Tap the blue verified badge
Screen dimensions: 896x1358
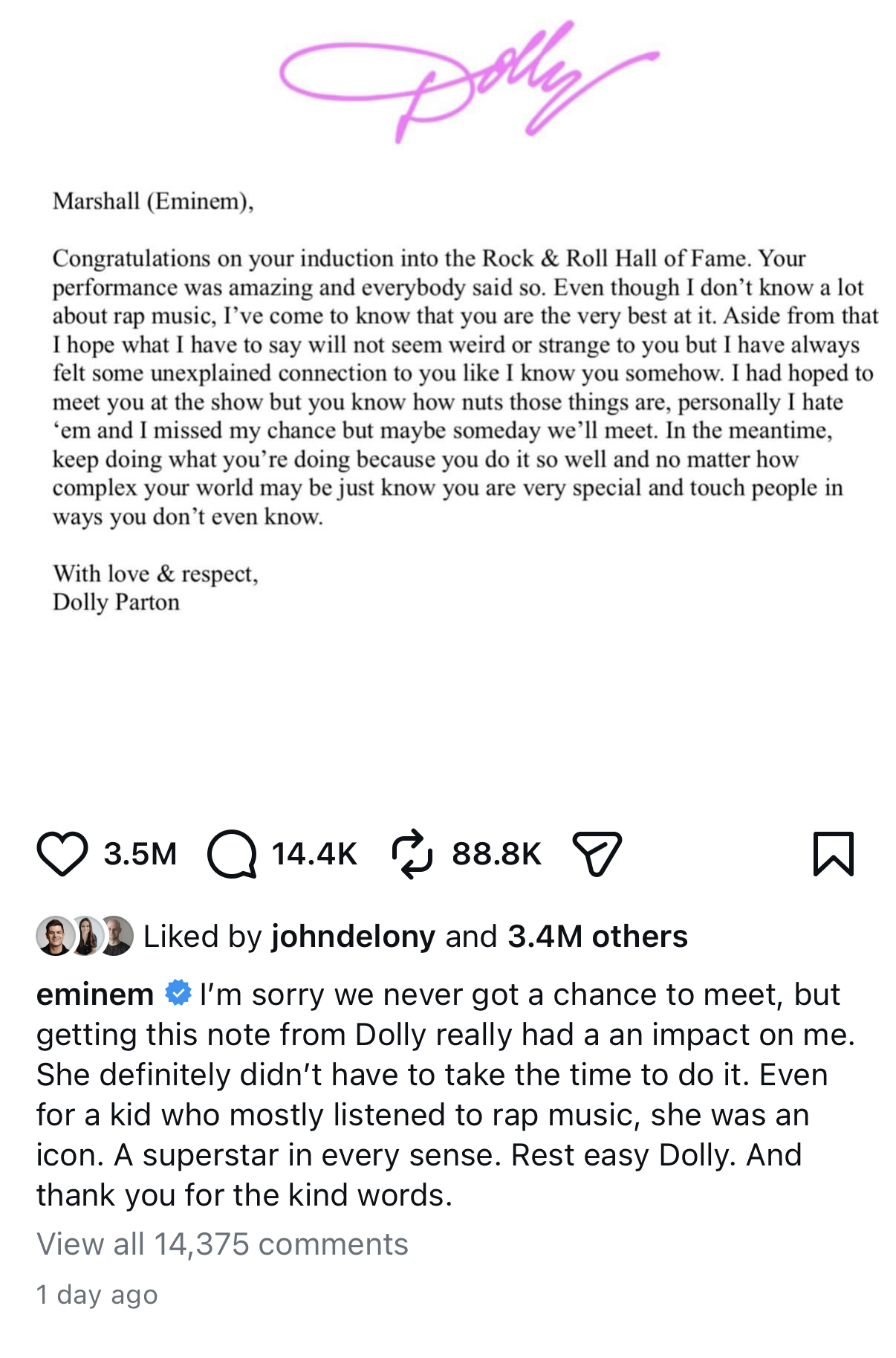pyautogui.click(x=178, y=993)
